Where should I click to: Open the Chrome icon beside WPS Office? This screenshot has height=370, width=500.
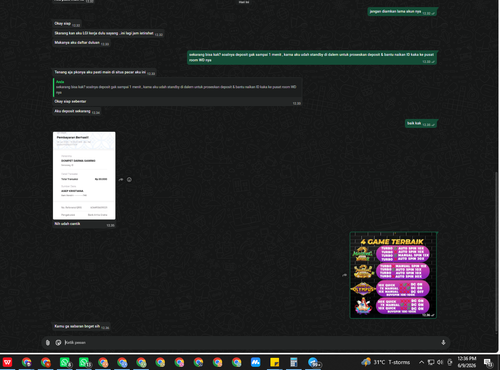(27, 362)
